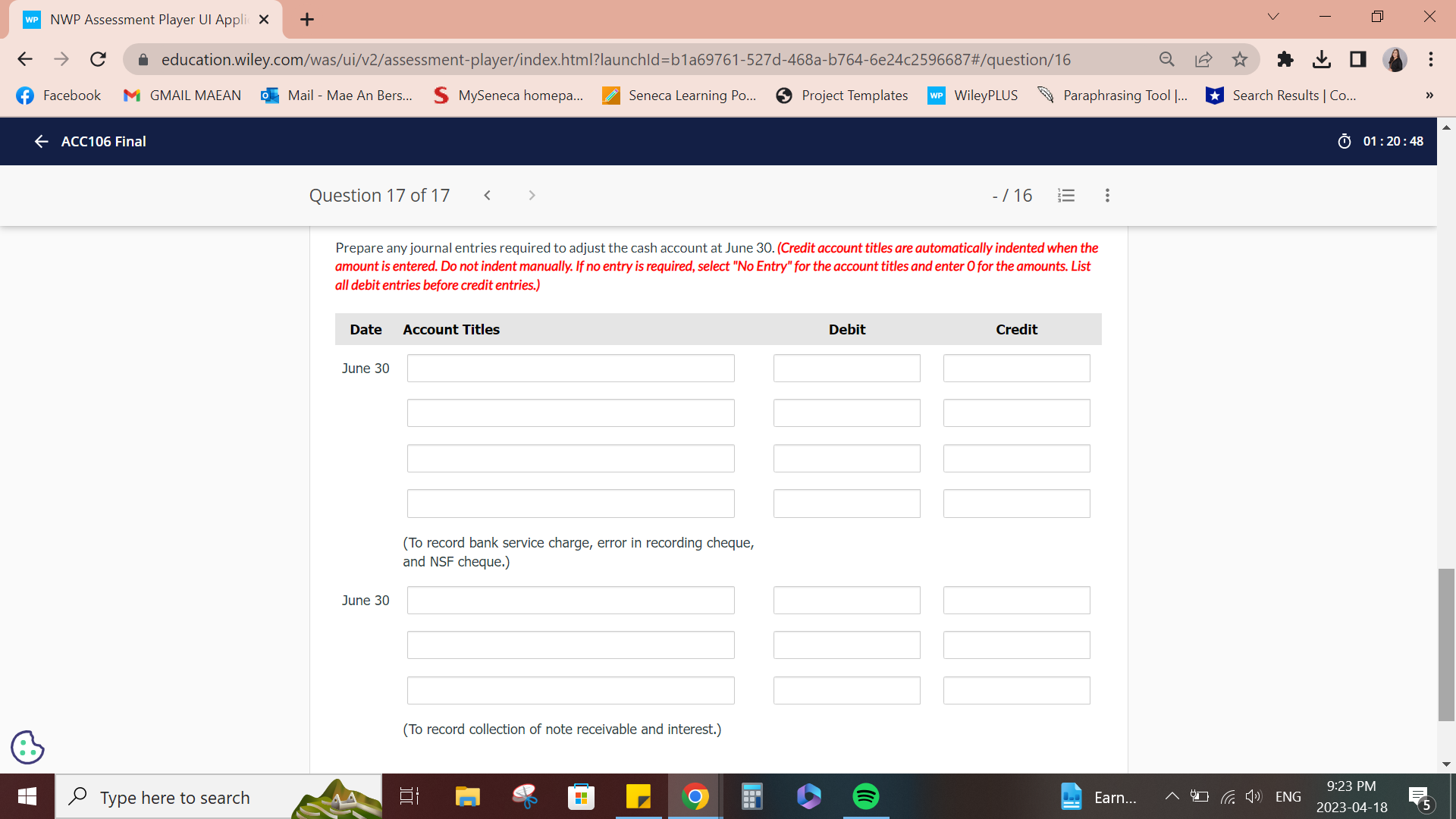Click the Chrome extensions puzzle icon

[x=1285, y=59]
